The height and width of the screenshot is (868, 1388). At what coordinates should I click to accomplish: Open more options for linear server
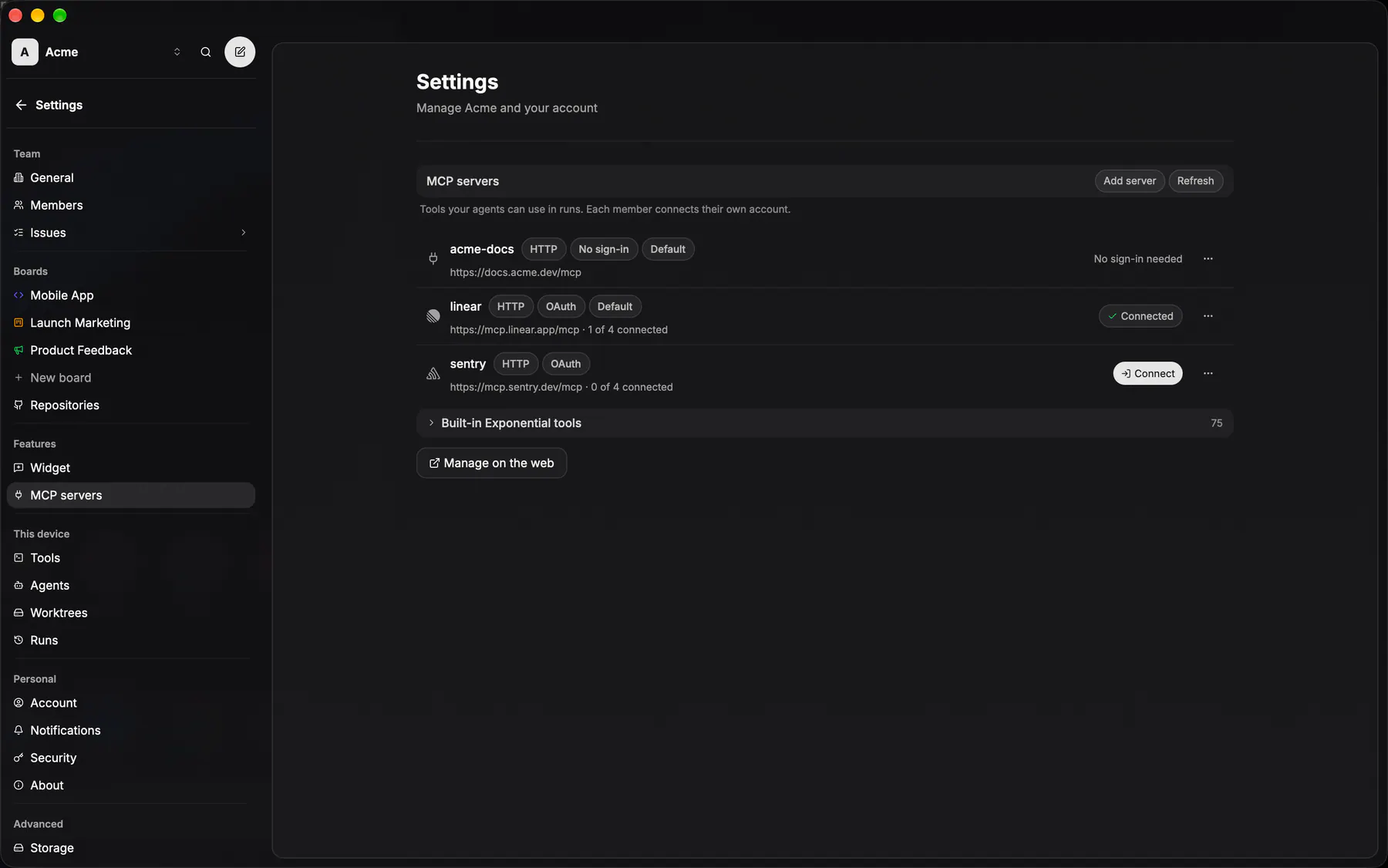click(1208, 316)
